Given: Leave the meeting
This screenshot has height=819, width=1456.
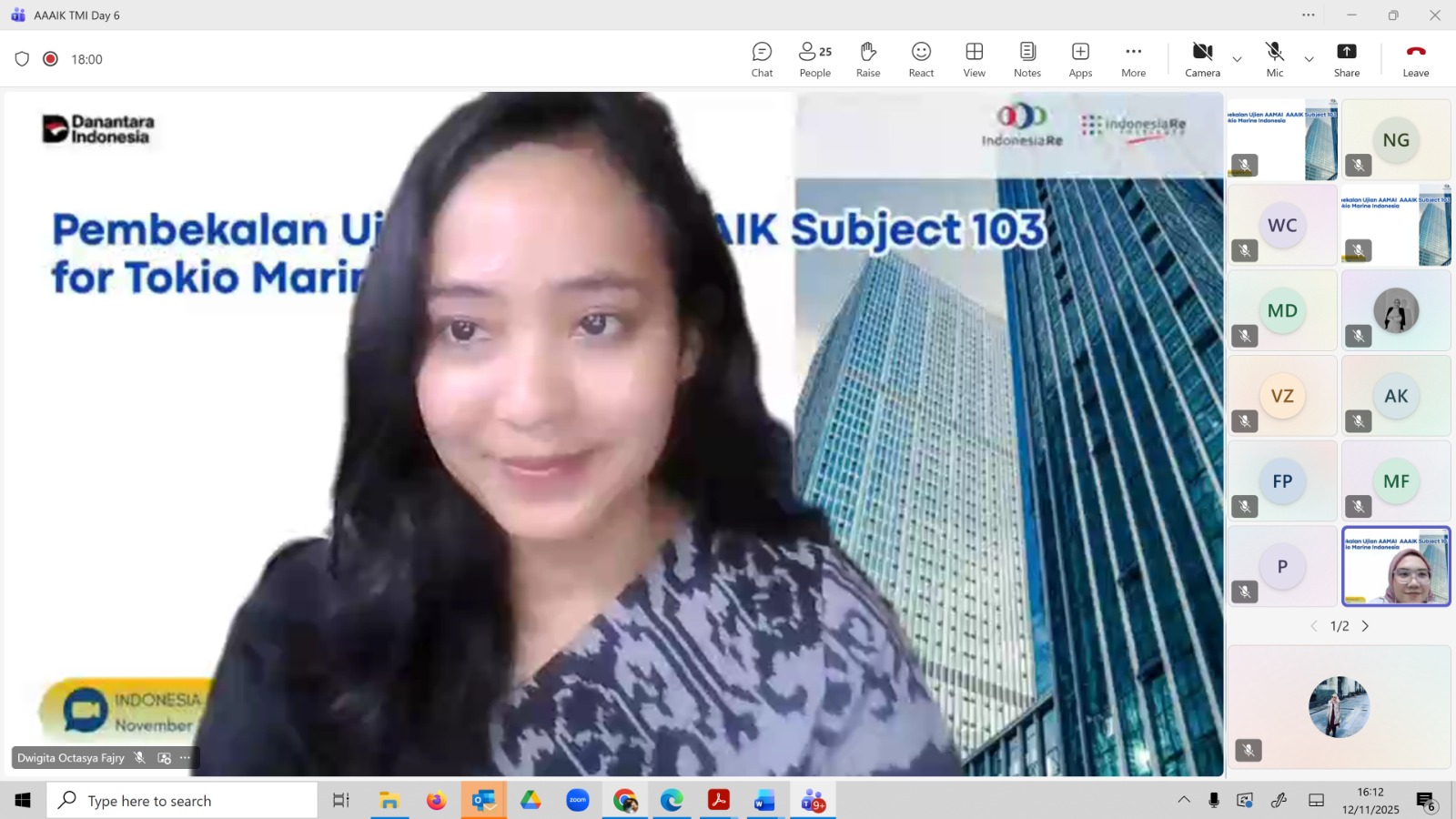Looking at the screenshot, I should coord(1415,60).
